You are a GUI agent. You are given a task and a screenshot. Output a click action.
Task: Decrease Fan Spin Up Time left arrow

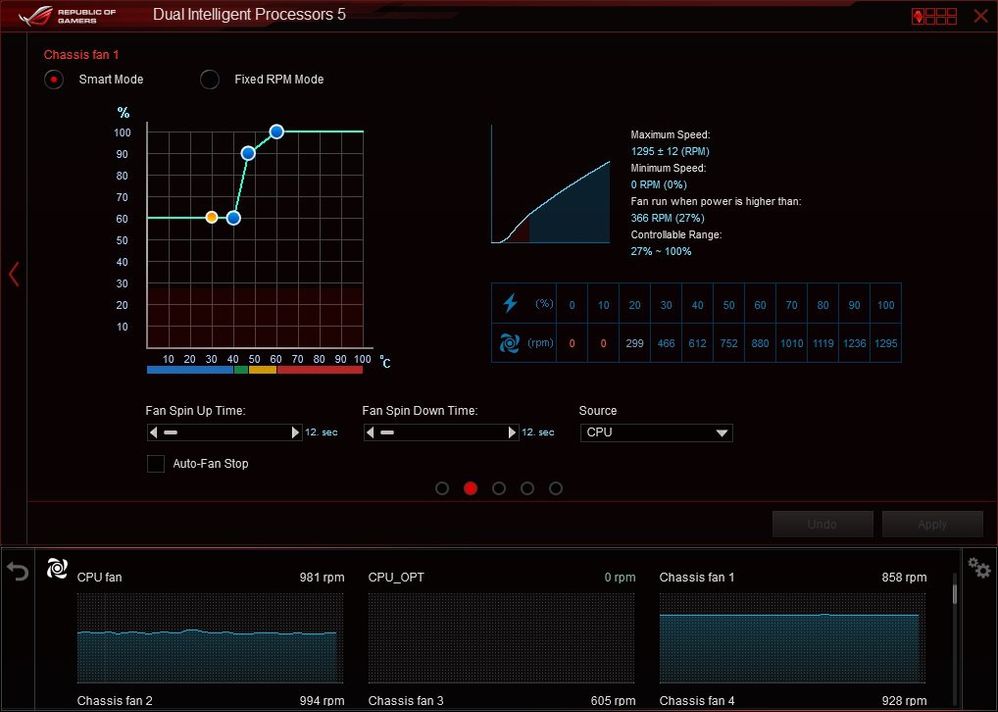pos(153,433)
